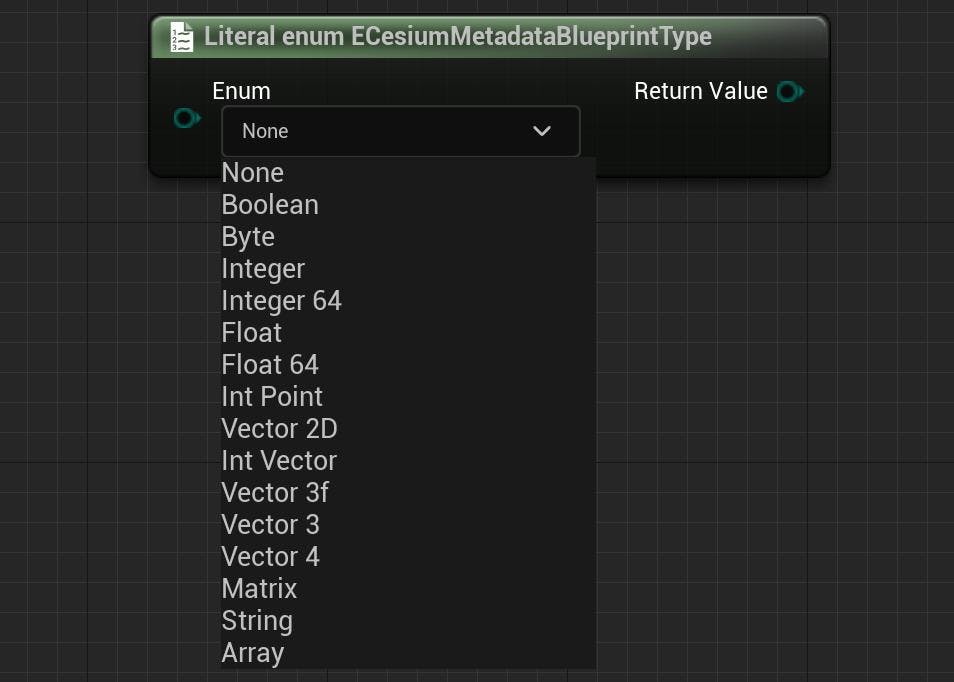The width and height of the screenshot is (954, 682).
Task: Click the node title Literal enum ECesiumMetadataBlueprintType
Action: pyautogui.click(x=458, y=36)
